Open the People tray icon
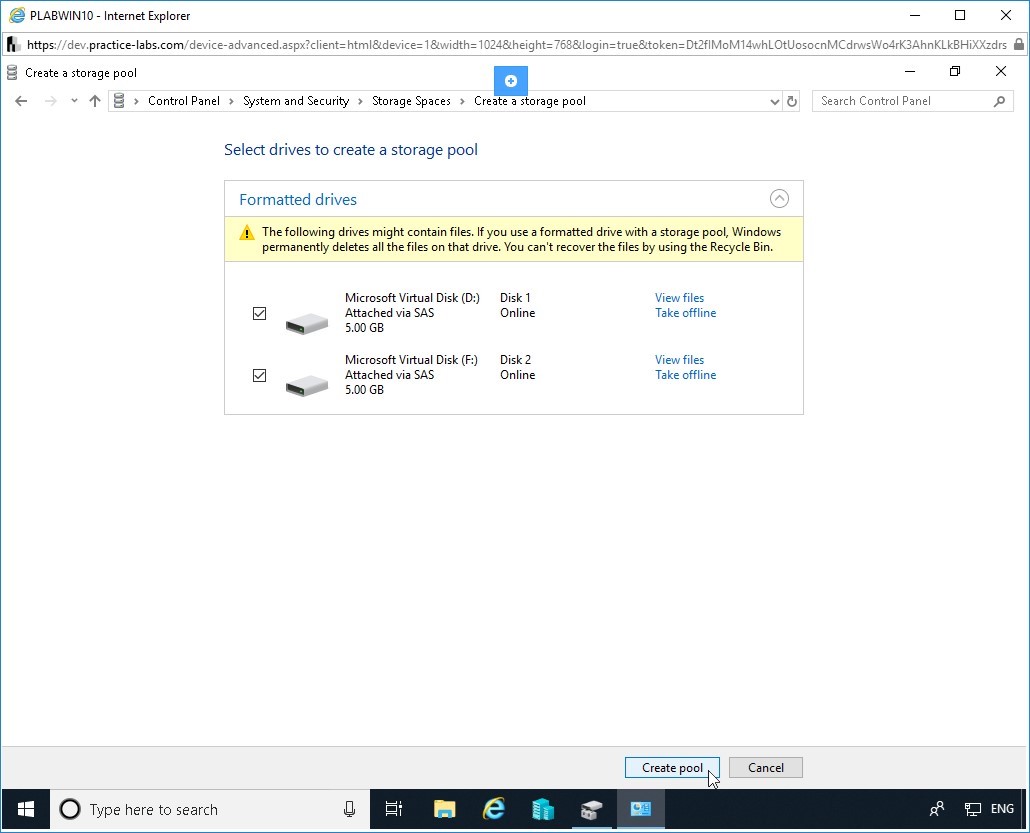The width and height of the screenshot is (1030, 833). (x=937, y=809)
